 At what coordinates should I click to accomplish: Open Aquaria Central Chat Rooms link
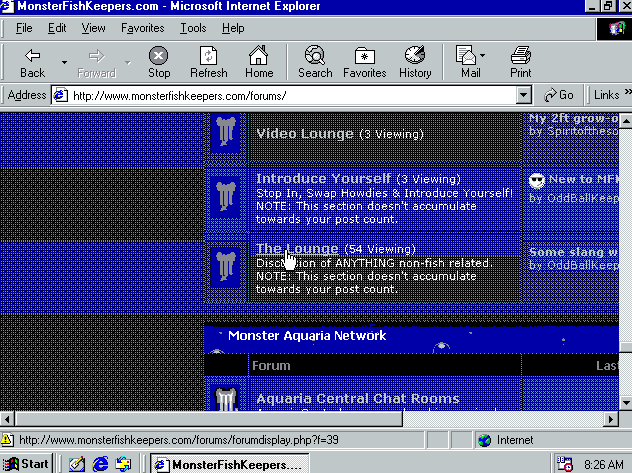tap(358, 398)
